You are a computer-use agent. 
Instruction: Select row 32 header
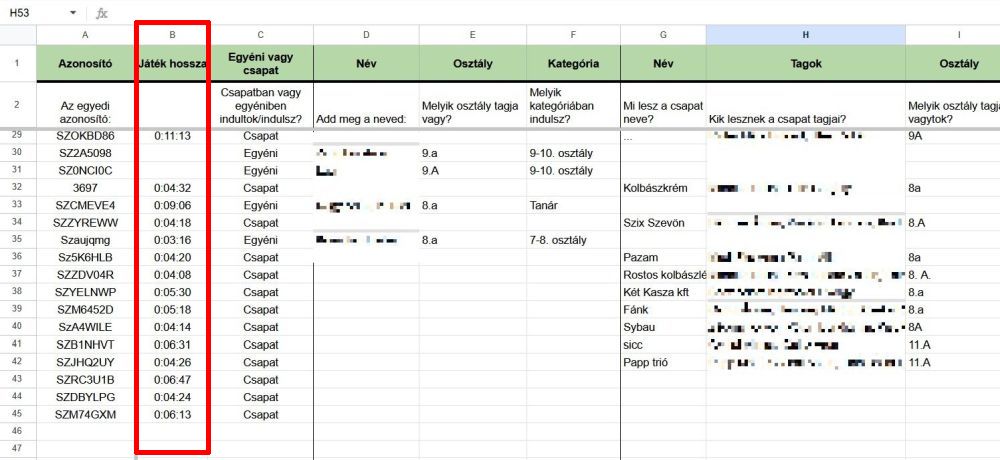(17, 187)
